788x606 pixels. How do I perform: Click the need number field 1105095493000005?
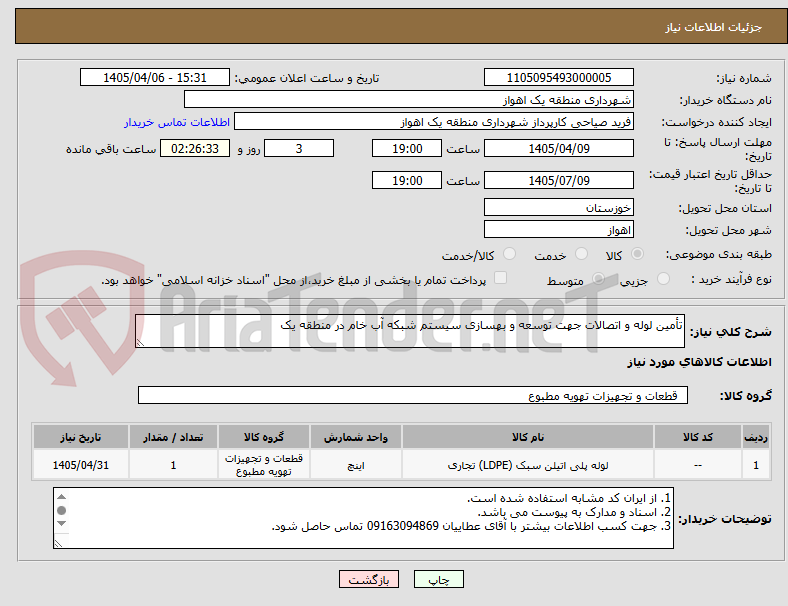(x=558, y=77)
